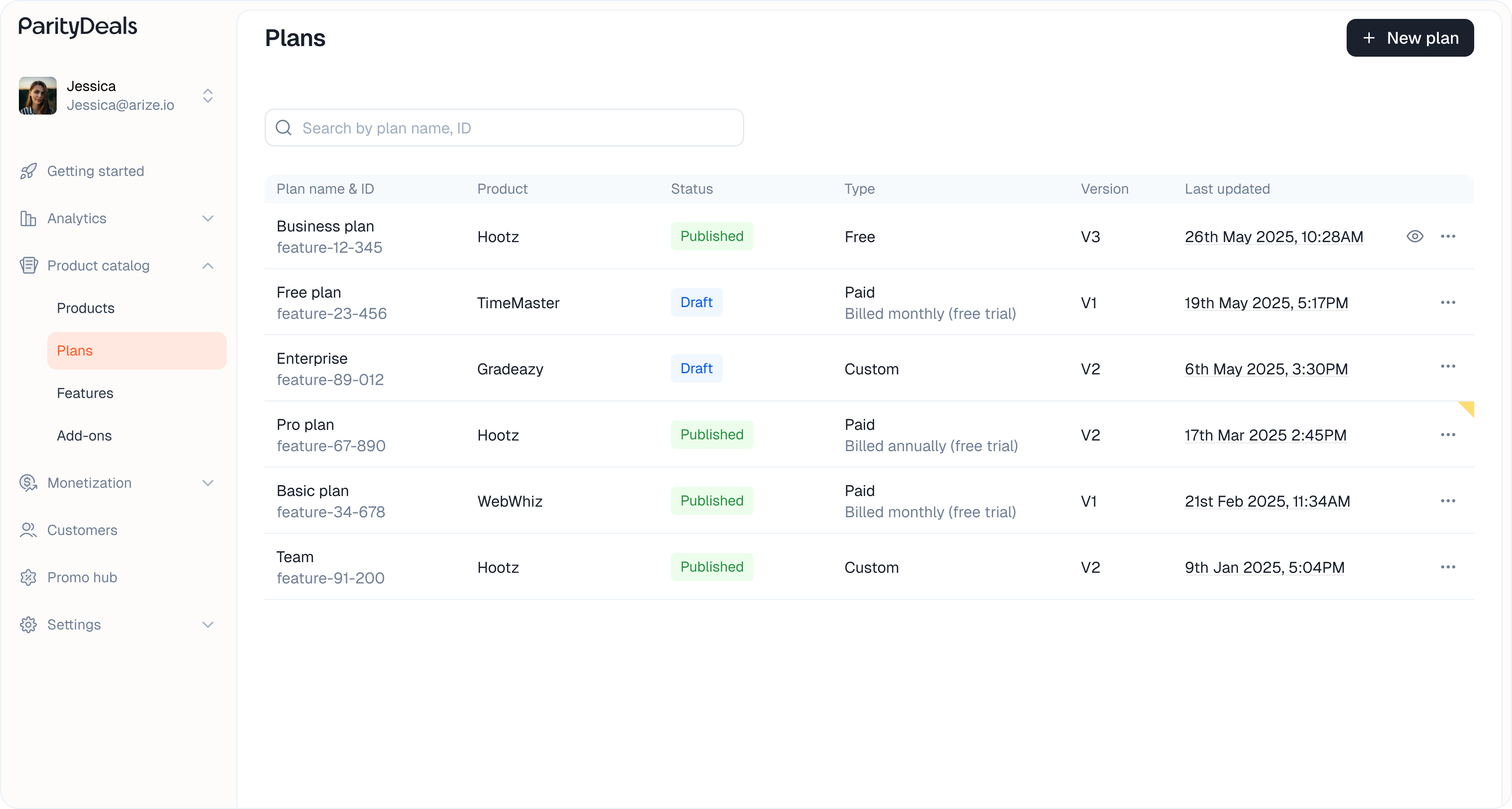Go to Products in sidebar
Viewport: 1512px width, 809px height.
coord(86,308)
